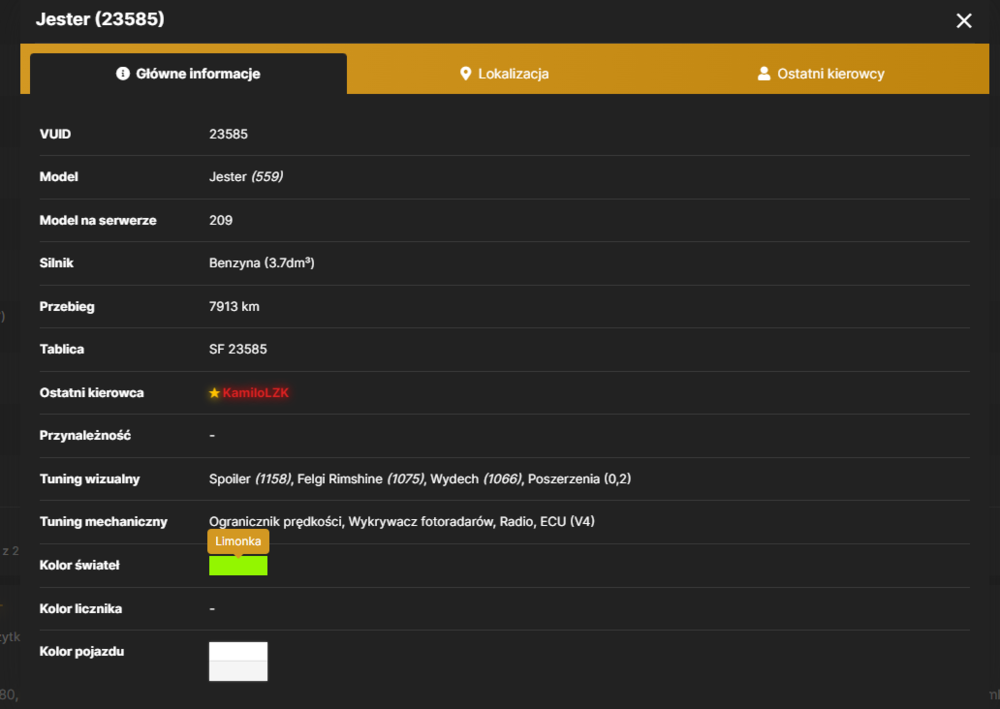Click the location pin icon

(x=466, y=74)
